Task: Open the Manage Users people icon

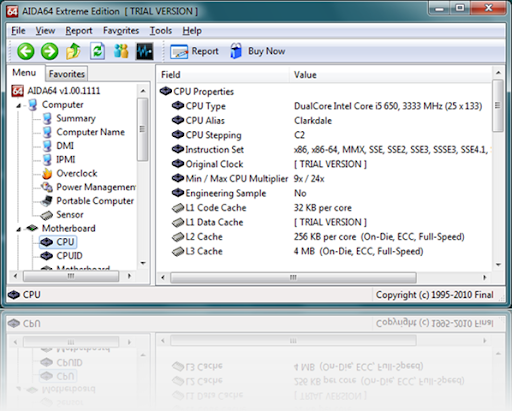Action: [x=121, y=51]
